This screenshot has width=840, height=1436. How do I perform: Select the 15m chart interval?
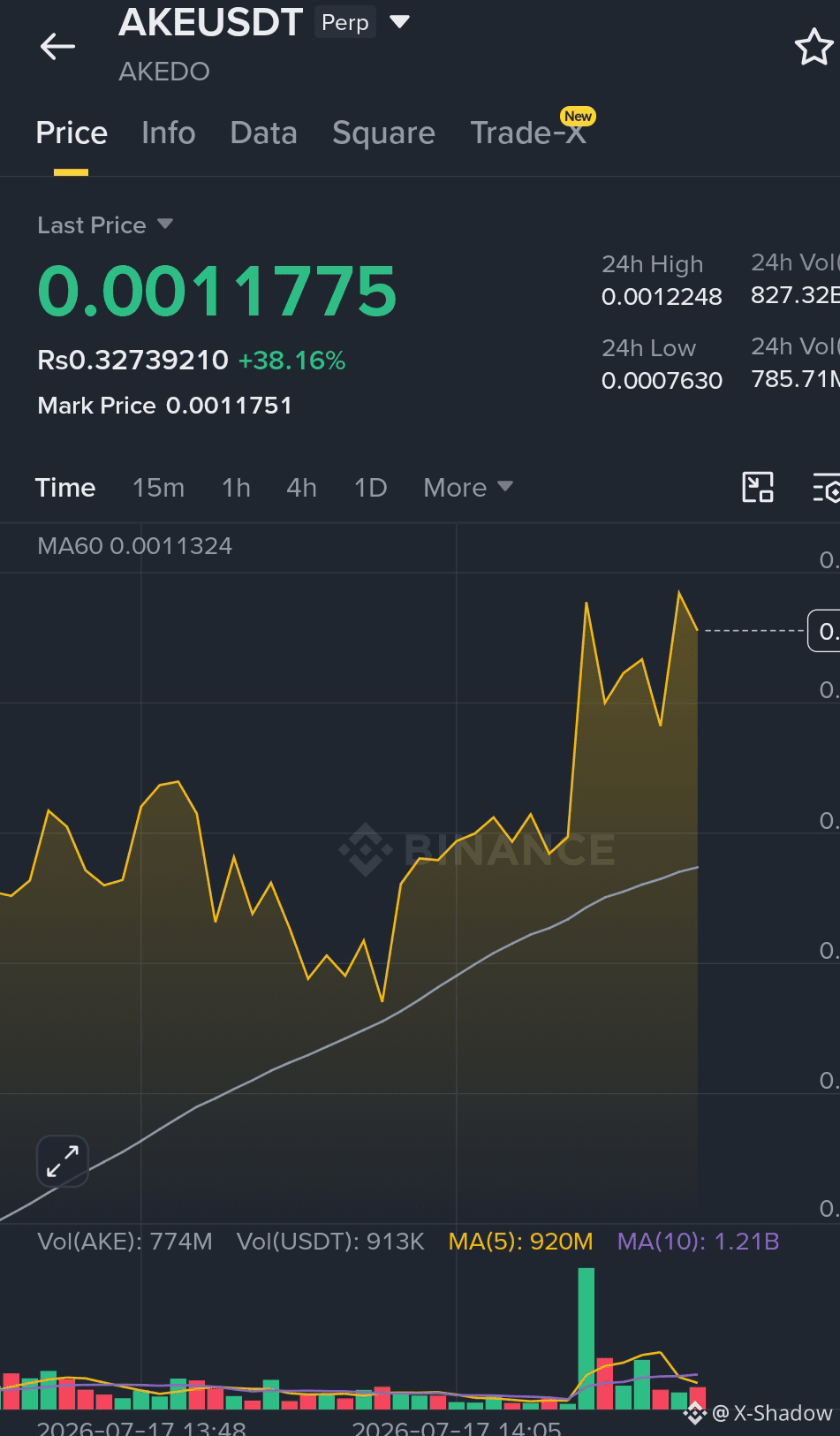(x=158, y=487)
